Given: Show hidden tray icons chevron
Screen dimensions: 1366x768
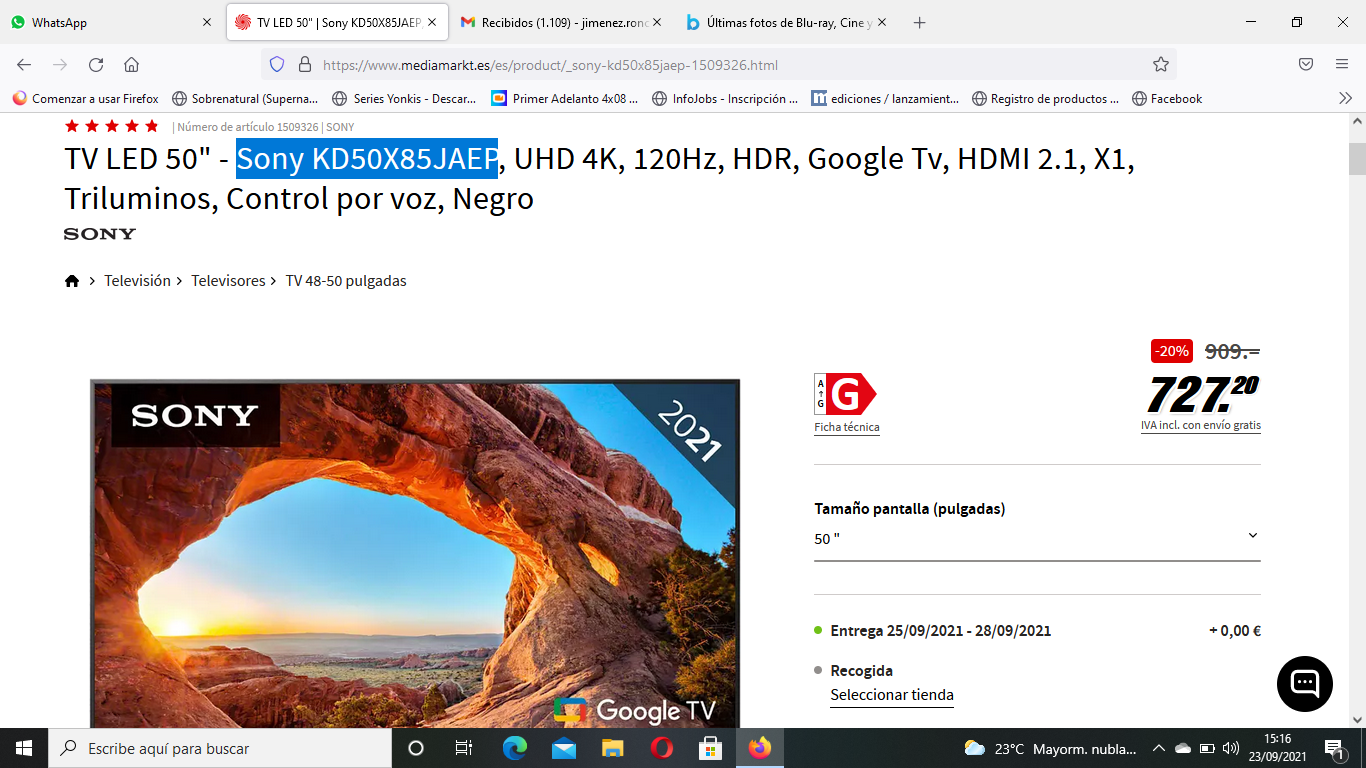Looking at the screenshot, I should pyautogui.click(x=1159, y=748).
